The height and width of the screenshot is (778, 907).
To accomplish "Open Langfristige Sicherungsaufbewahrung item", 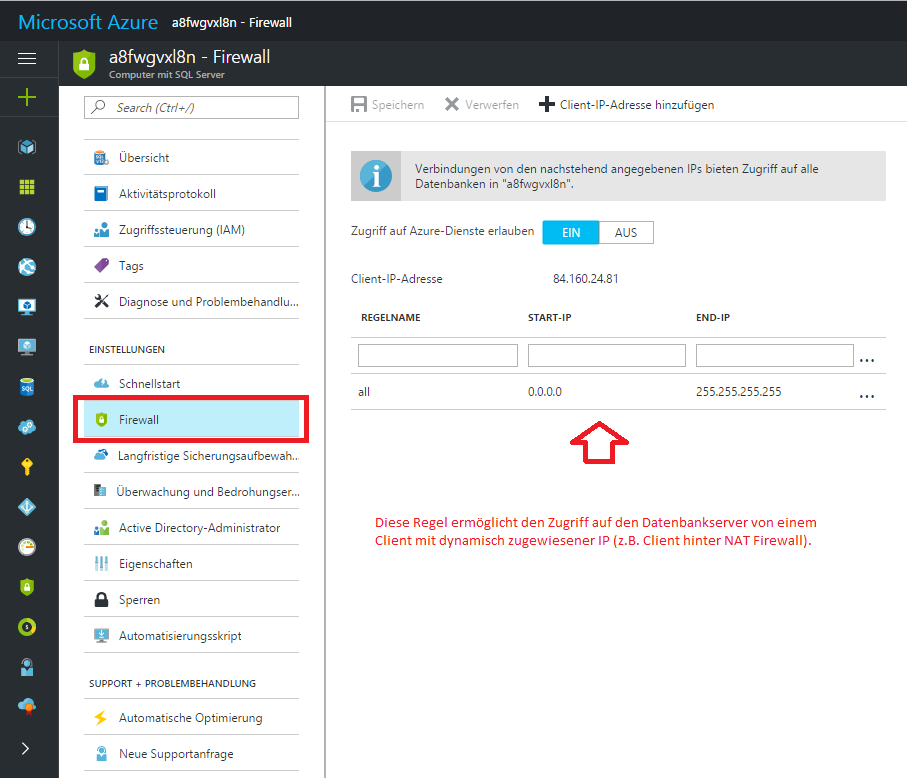I will pos(191,456).
